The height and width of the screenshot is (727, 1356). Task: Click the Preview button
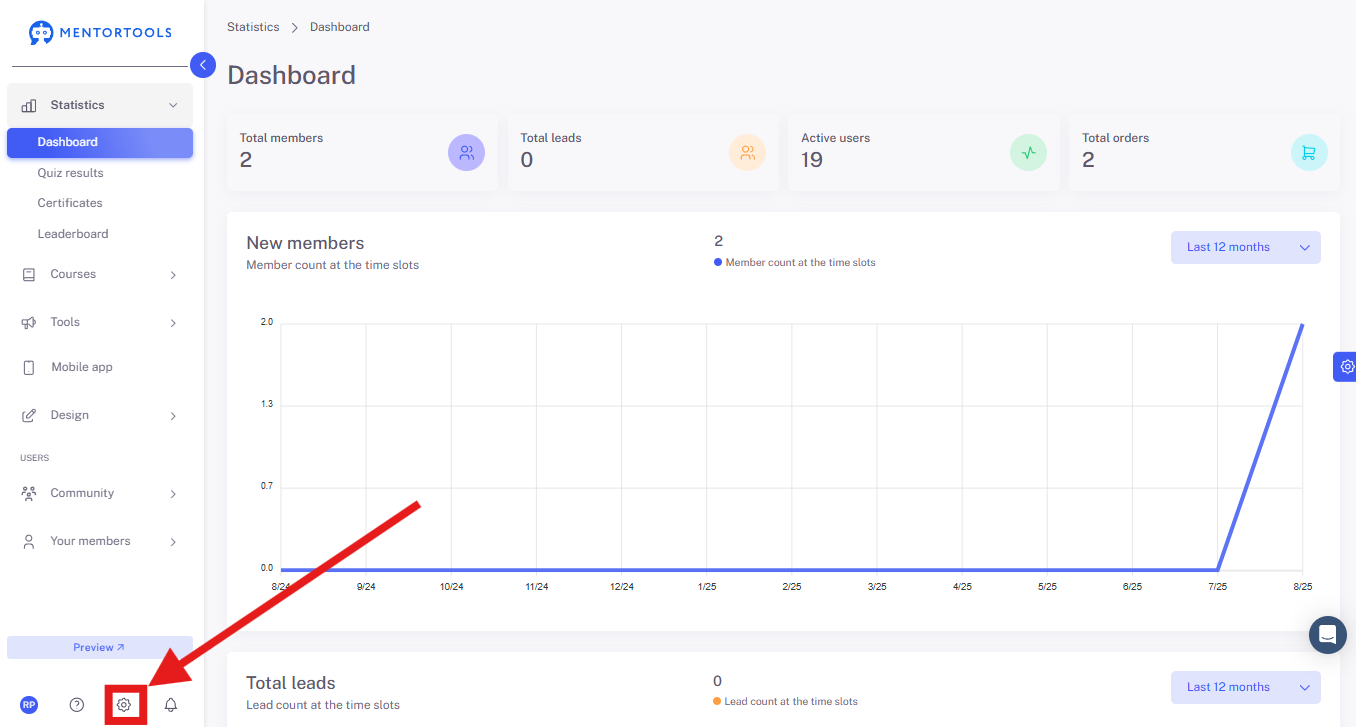point(100,647)
